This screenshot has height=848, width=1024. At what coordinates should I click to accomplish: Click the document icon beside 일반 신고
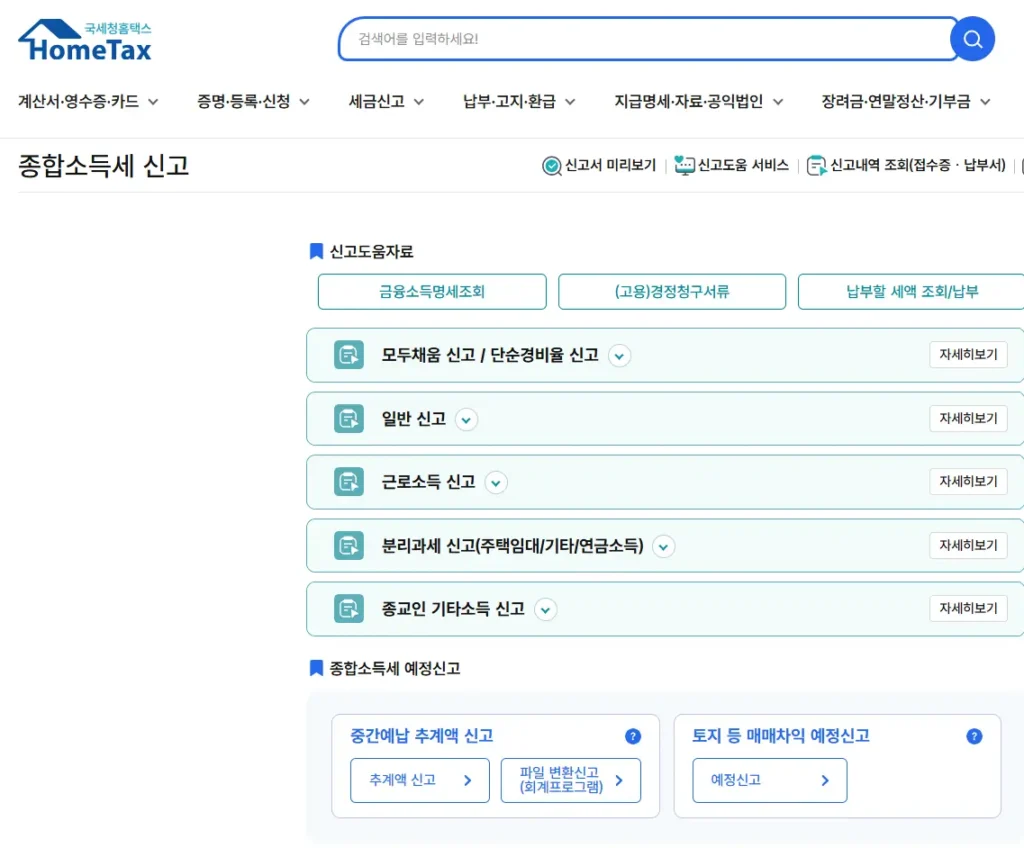click(347, 418)
